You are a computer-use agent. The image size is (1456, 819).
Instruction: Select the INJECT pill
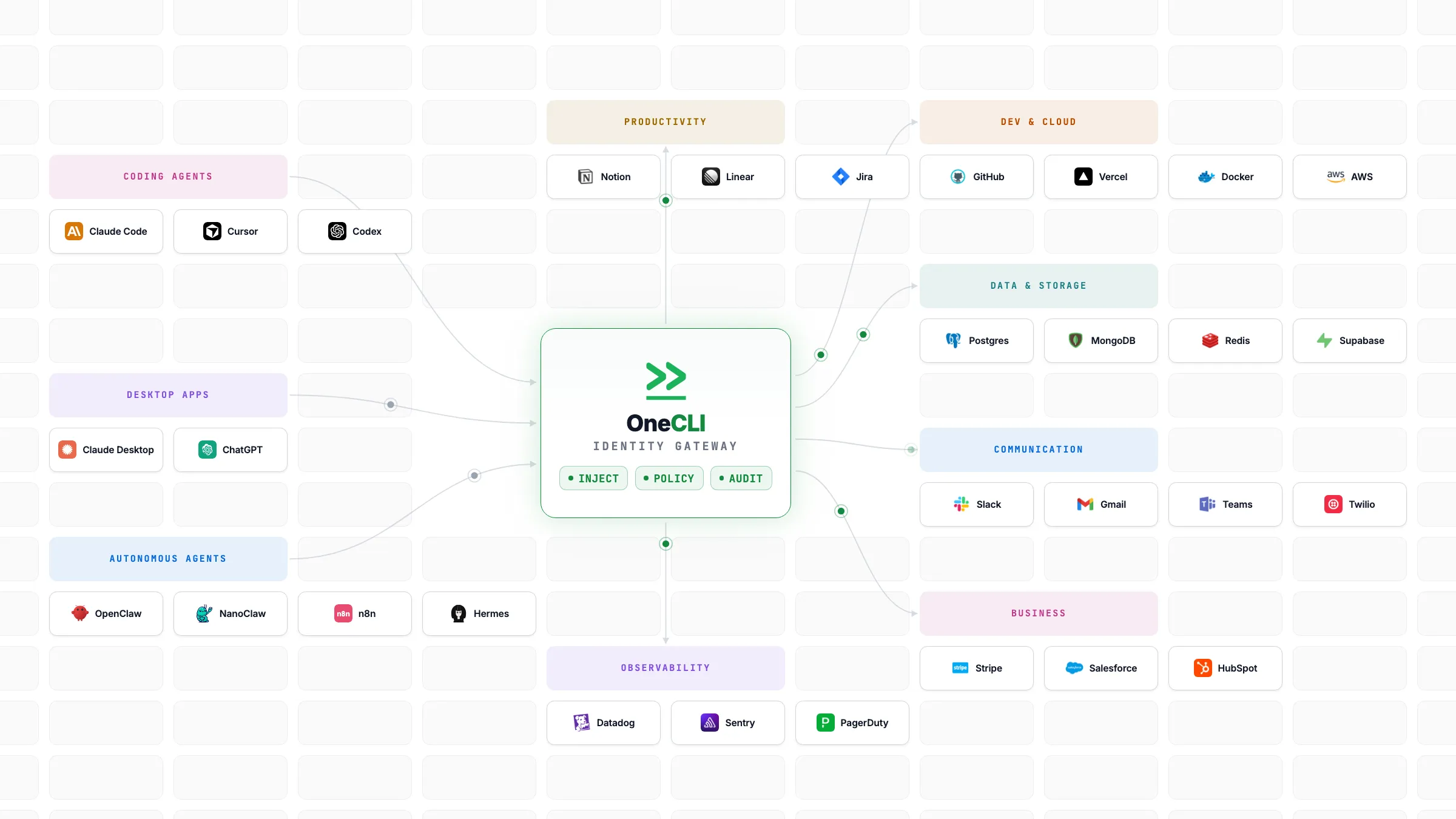[x=593, y=478]
